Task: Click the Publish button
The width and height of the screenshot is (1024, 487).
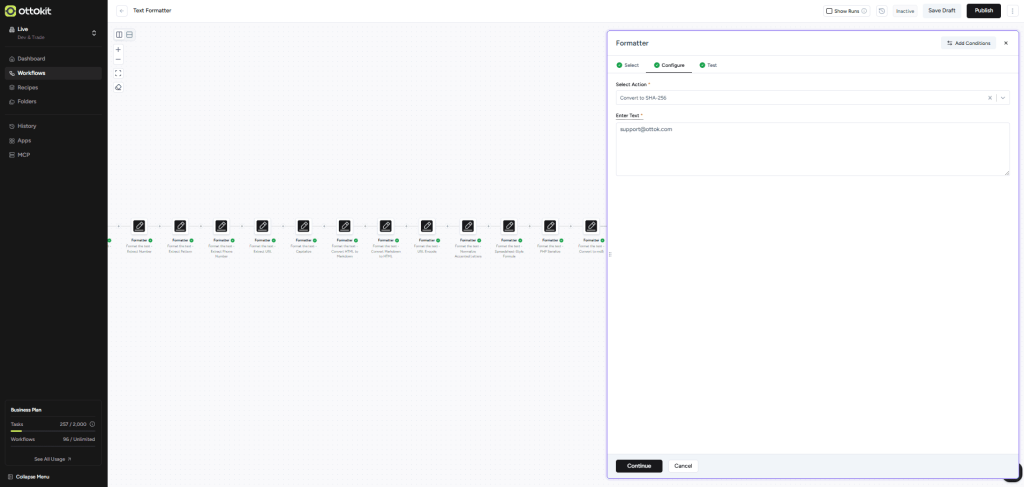Action: (983, 11)
